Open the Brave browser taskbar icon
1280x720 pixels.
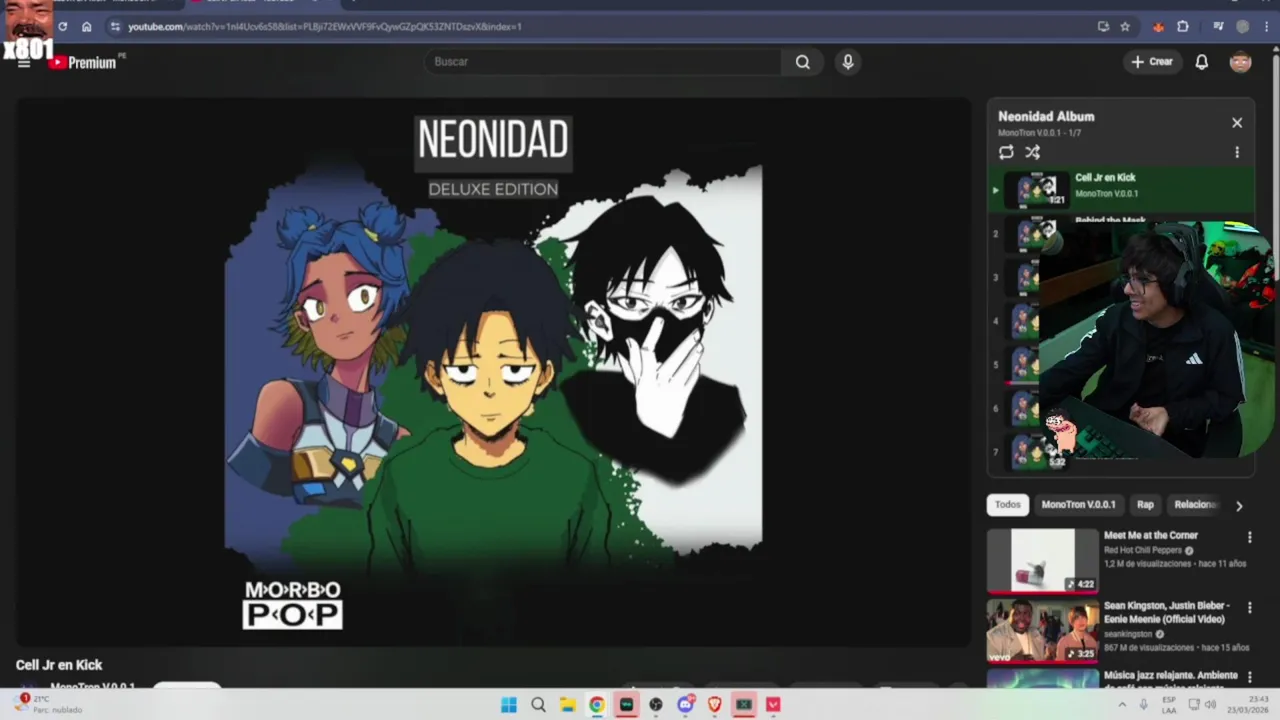(x=714, y=705)
